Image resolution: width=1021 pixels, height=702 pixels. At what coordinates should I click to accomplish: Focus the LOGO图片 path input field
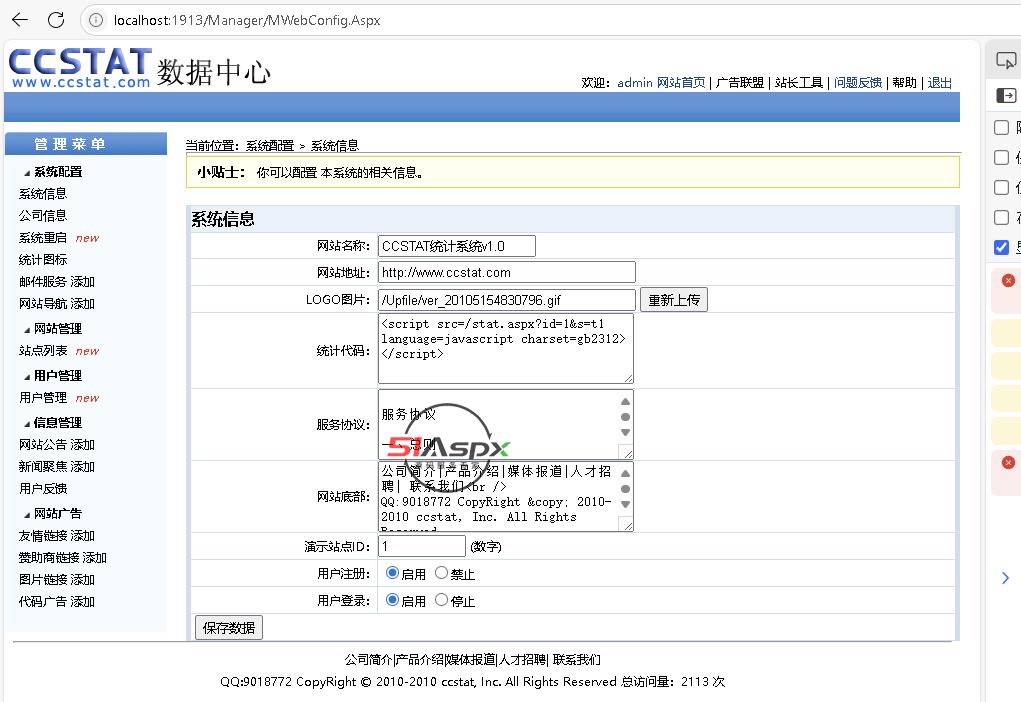[x=507, y=300]
